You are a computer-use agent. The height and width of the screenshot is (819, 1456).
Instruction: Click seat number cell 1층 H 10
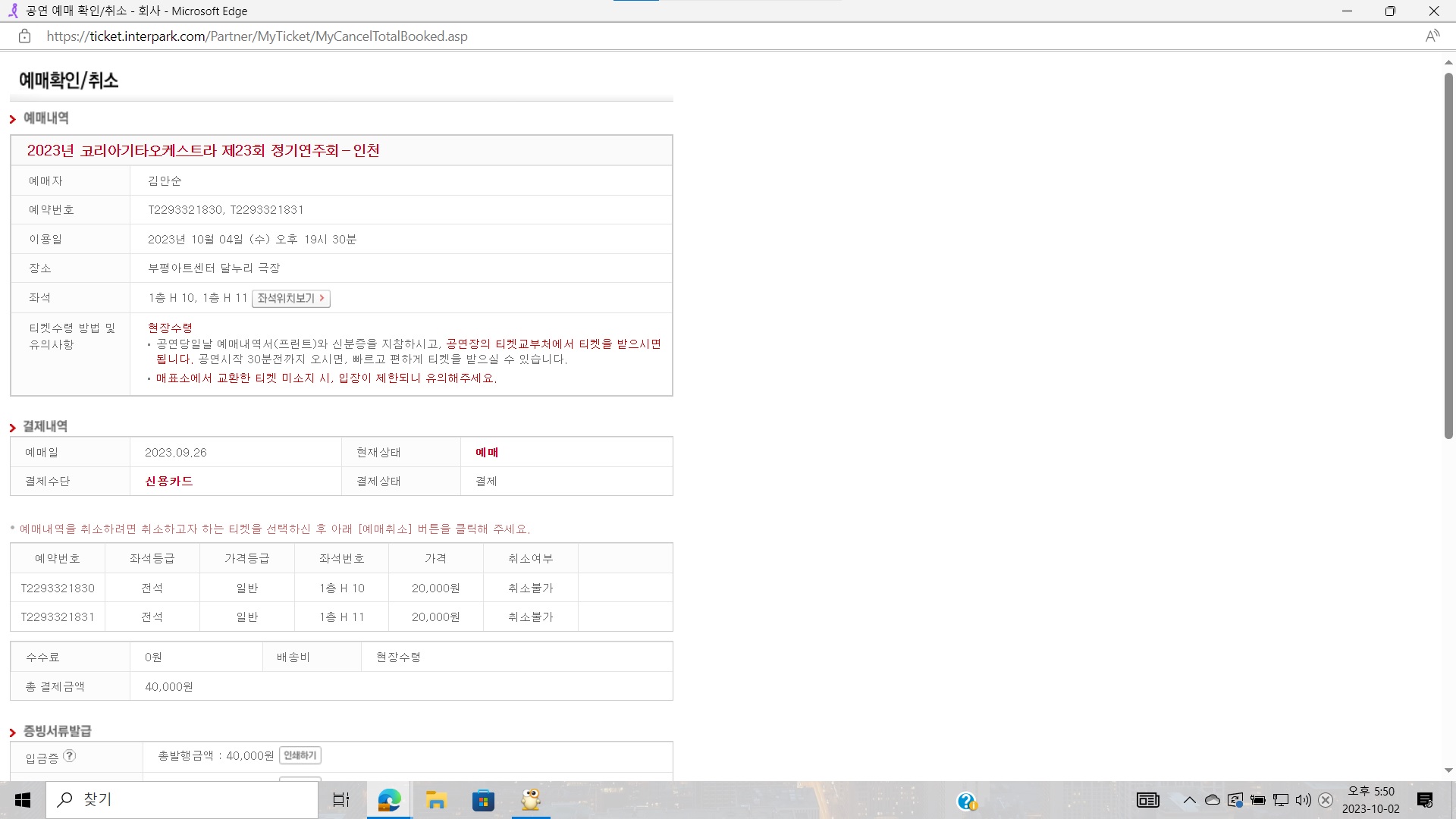point(342,588)
